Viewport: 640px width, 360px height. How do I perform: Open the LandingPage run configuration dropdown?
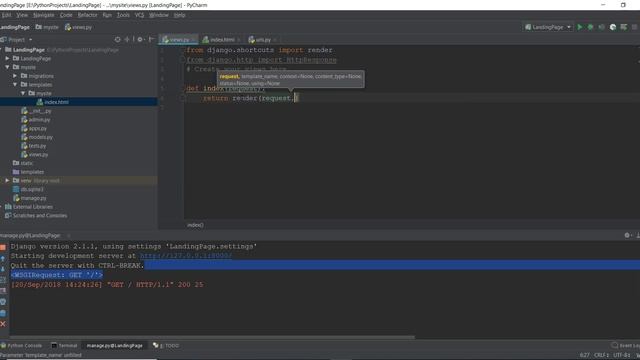point(548,27)
